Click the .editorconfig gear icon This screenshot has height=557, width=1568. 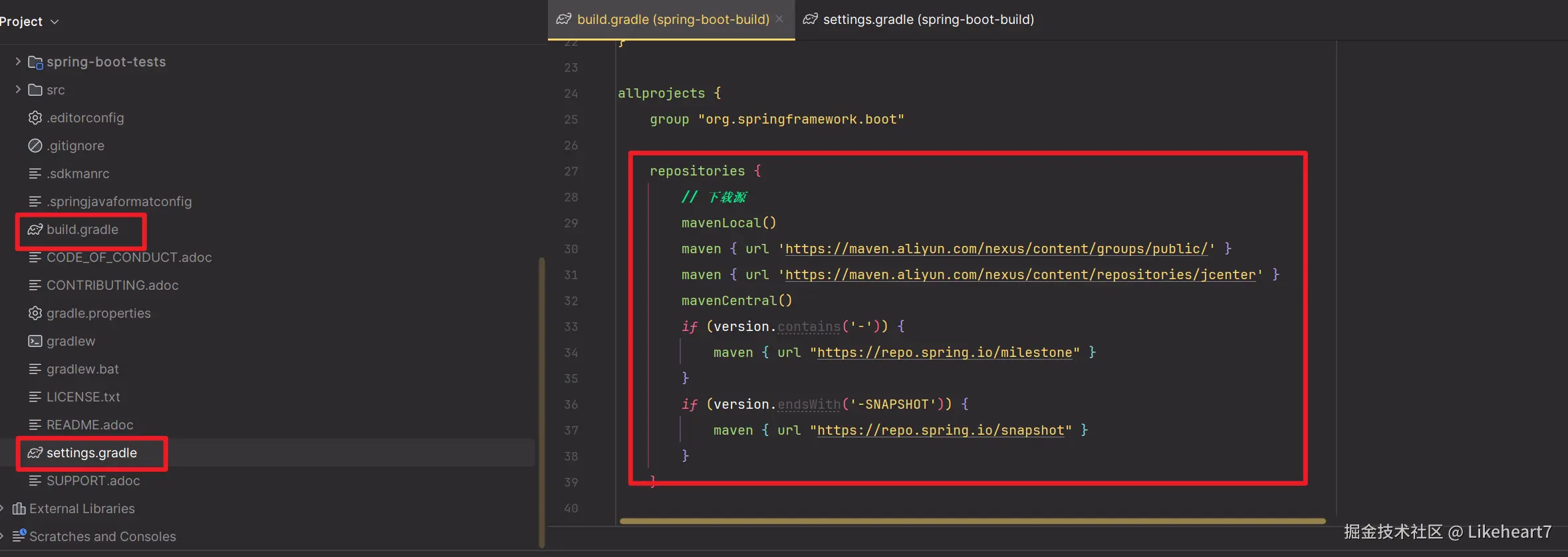[x=35, y=118]
